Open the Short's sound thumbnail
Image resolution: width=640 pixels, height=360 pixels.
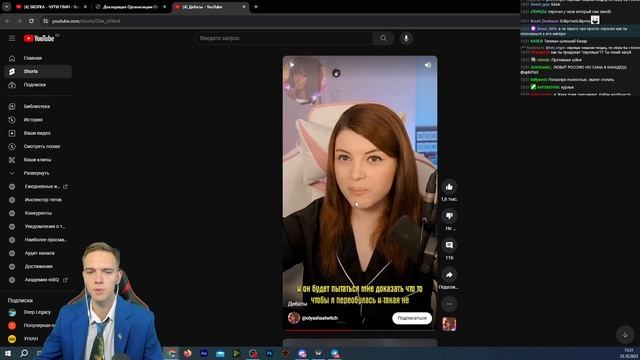[449, 324]
